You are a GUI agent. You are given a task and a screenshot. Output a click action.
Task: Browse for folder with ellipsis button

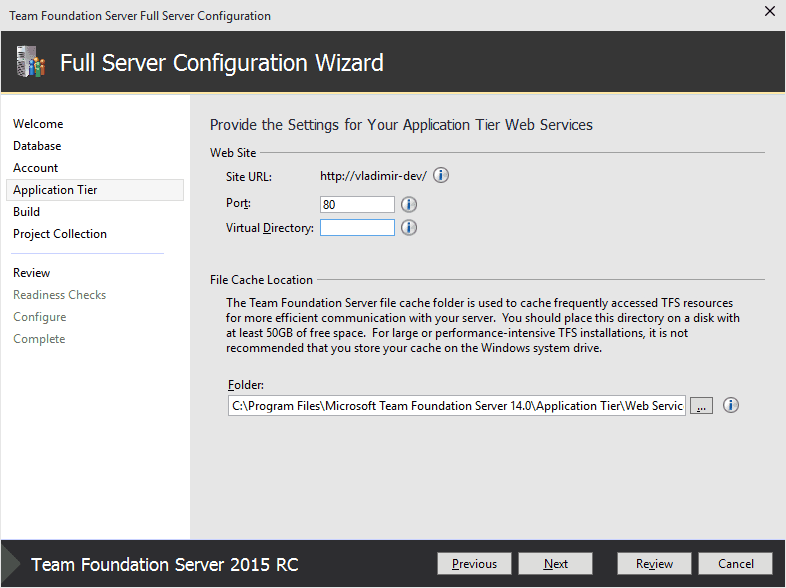click(702, 406)
